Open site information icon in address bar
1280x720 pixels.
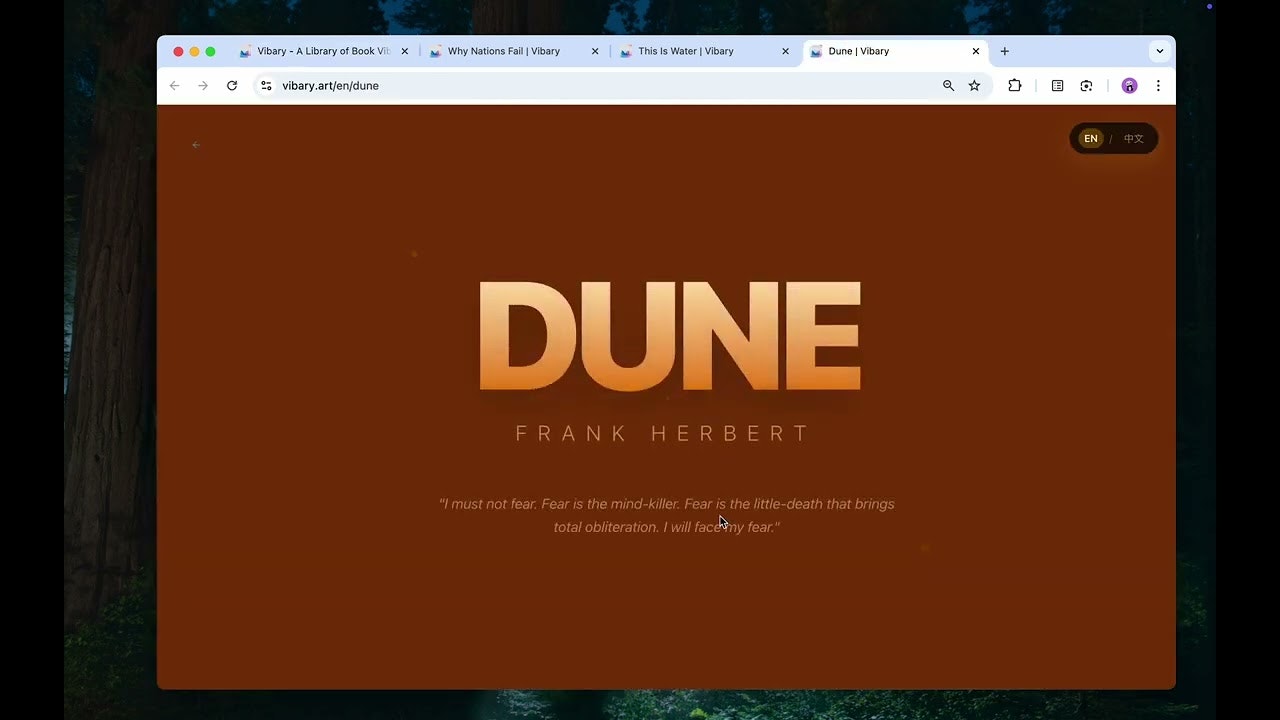(x=266, y=86)
